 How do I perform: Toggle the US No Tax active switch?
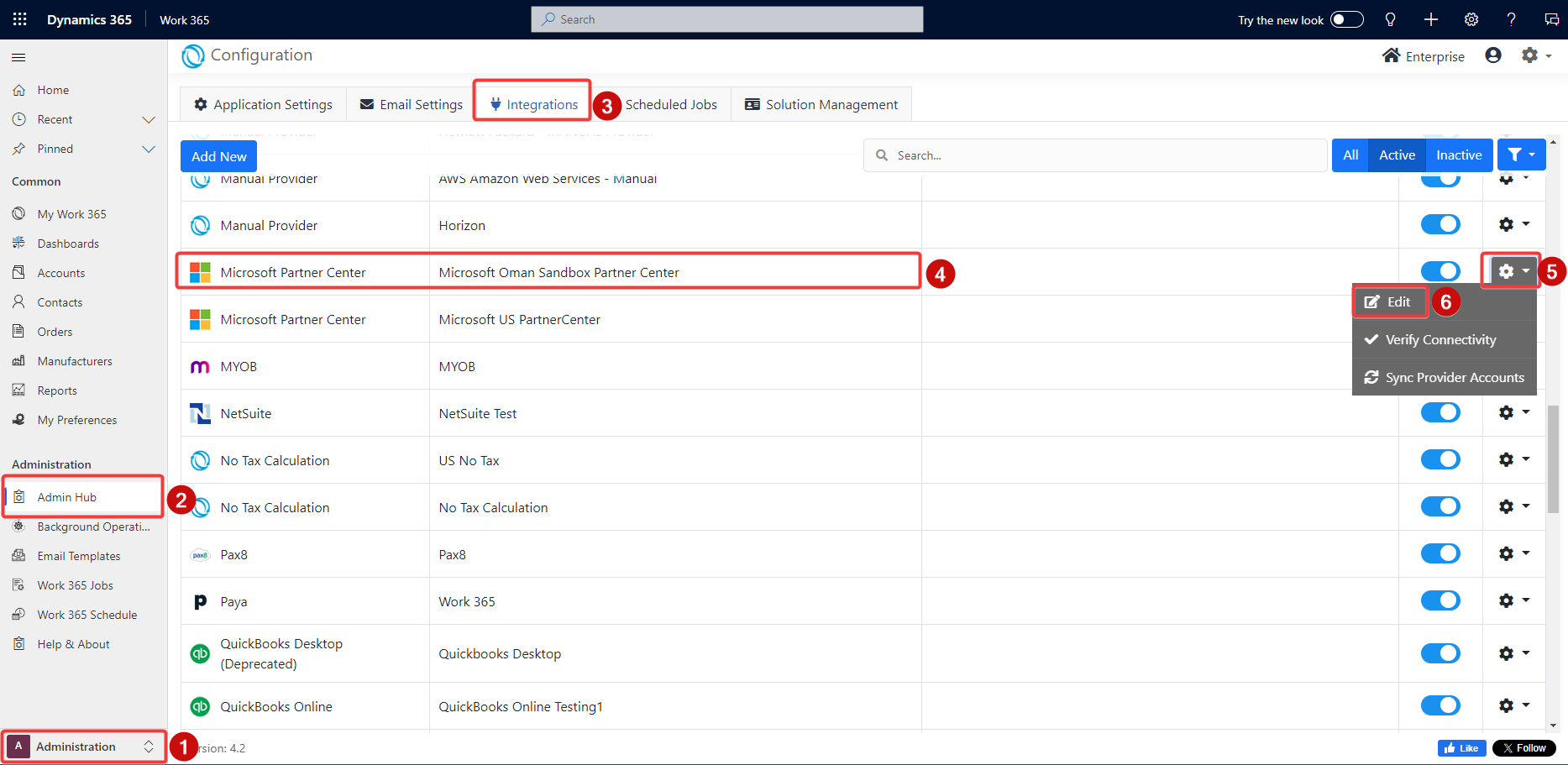1440,459
